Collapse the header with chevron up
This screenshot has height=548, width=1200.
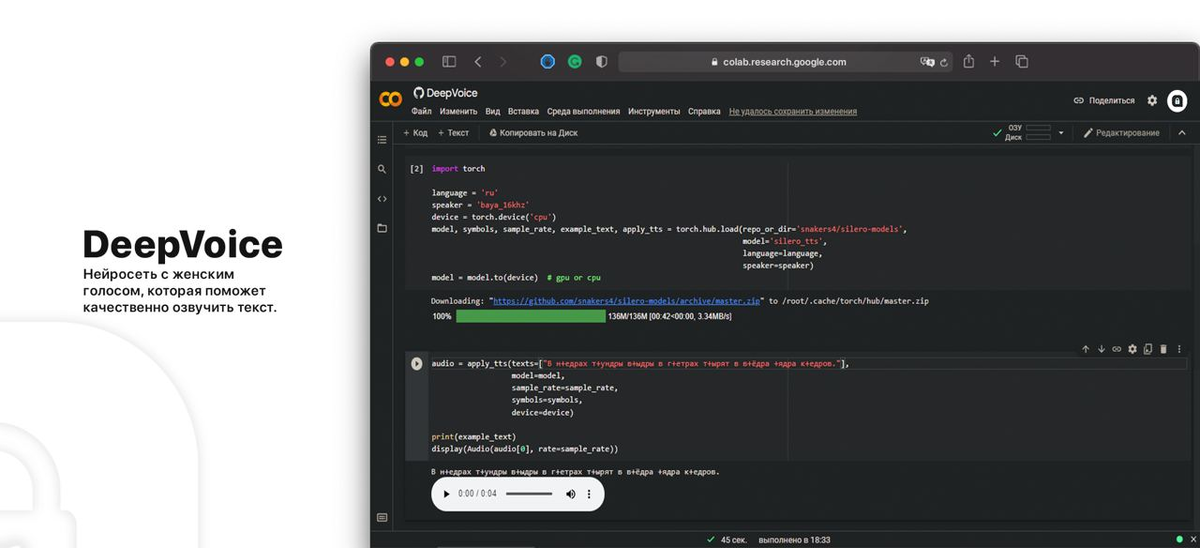pyautogui.click(x=1181, y=133)
